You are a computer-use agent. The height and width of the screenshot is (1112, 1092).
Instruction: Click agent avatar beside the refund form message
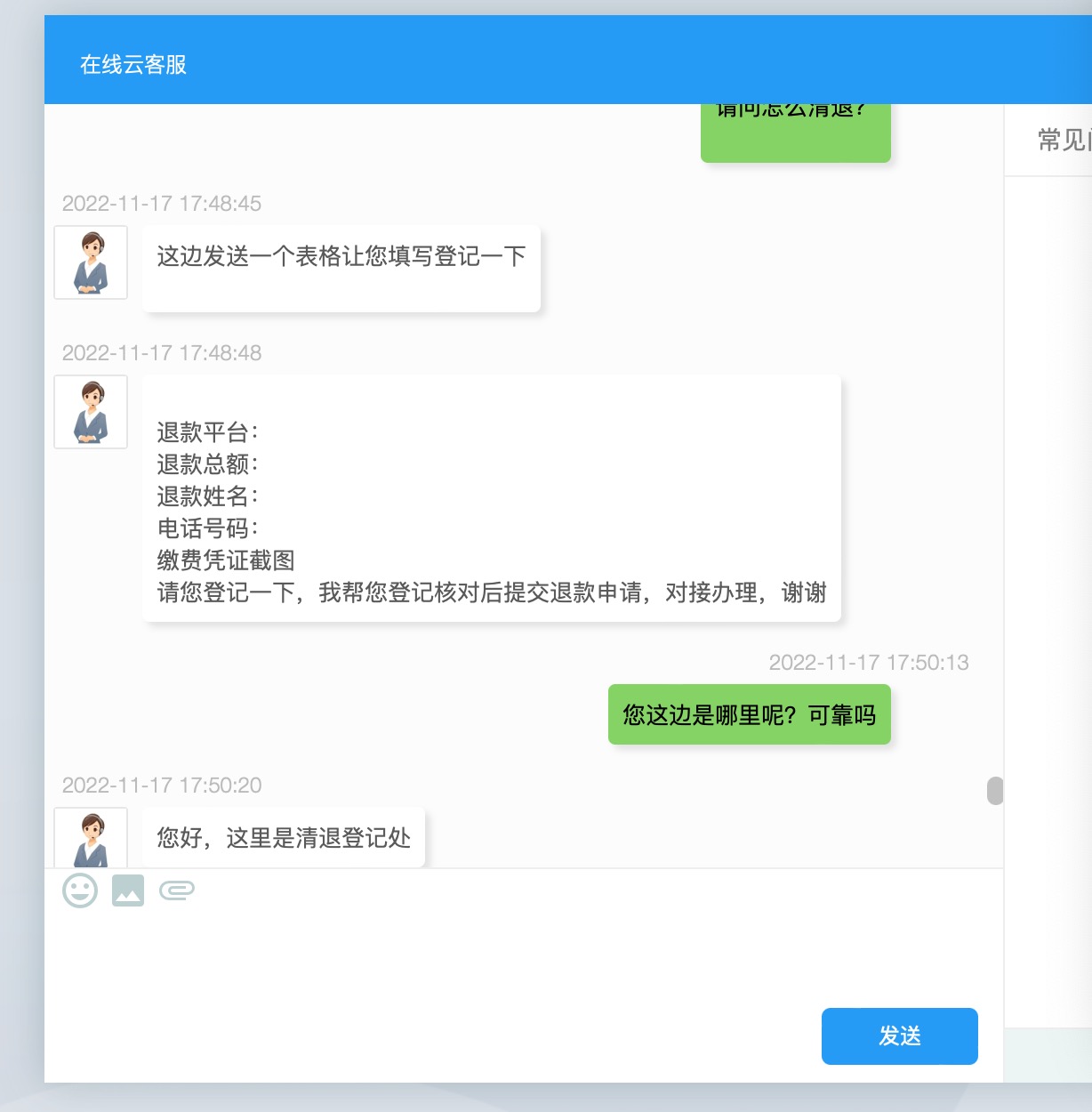coord(91,412)
